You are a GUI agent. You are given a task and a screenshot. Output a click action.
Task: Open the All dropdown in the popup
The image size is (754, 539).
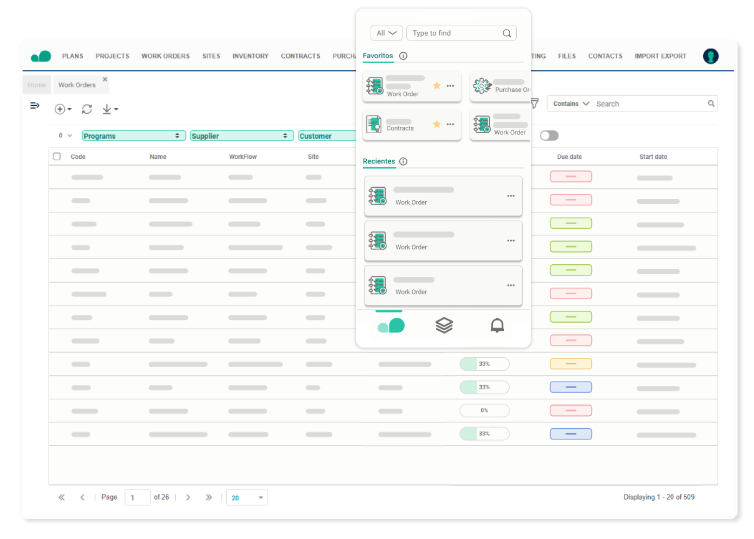(x=386, y=33)
